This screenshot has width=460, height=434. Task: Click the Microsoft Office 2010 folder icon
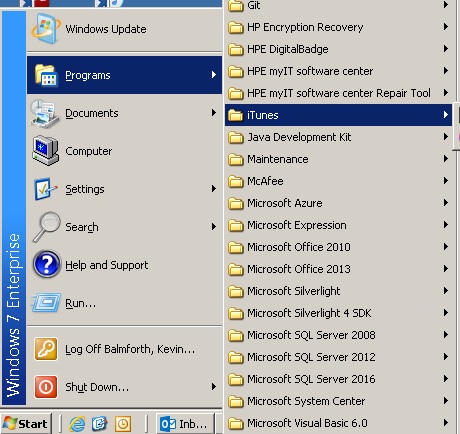pyautogui.click(x=236, y=247)
